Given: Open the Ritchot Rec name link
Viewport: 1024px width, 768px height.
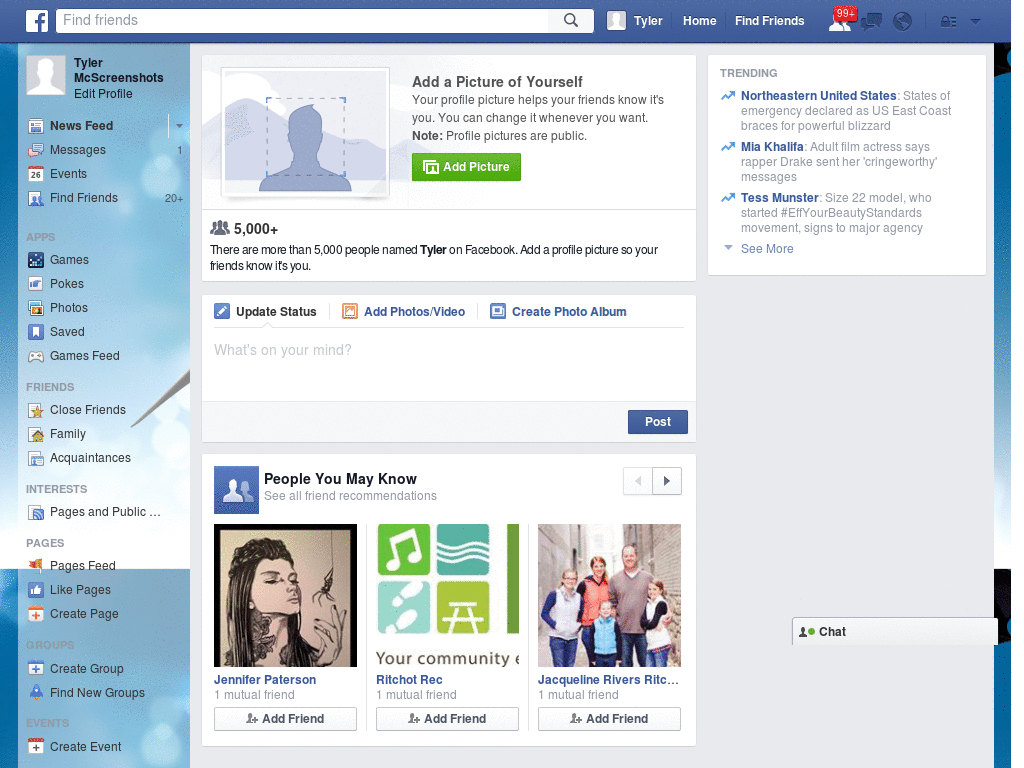Looking at the screenshot, I should [409, 680].
